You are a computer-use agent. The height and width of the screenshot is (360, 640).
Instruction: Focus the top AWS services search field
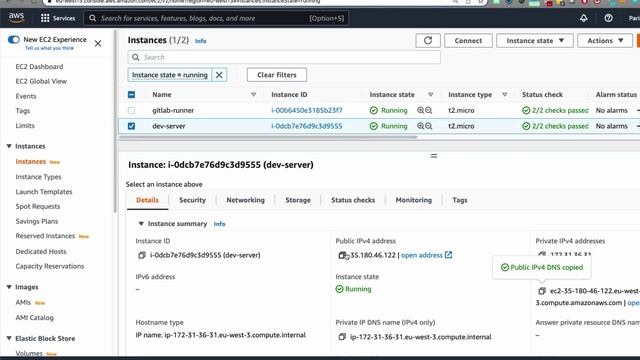pos(216,18)
